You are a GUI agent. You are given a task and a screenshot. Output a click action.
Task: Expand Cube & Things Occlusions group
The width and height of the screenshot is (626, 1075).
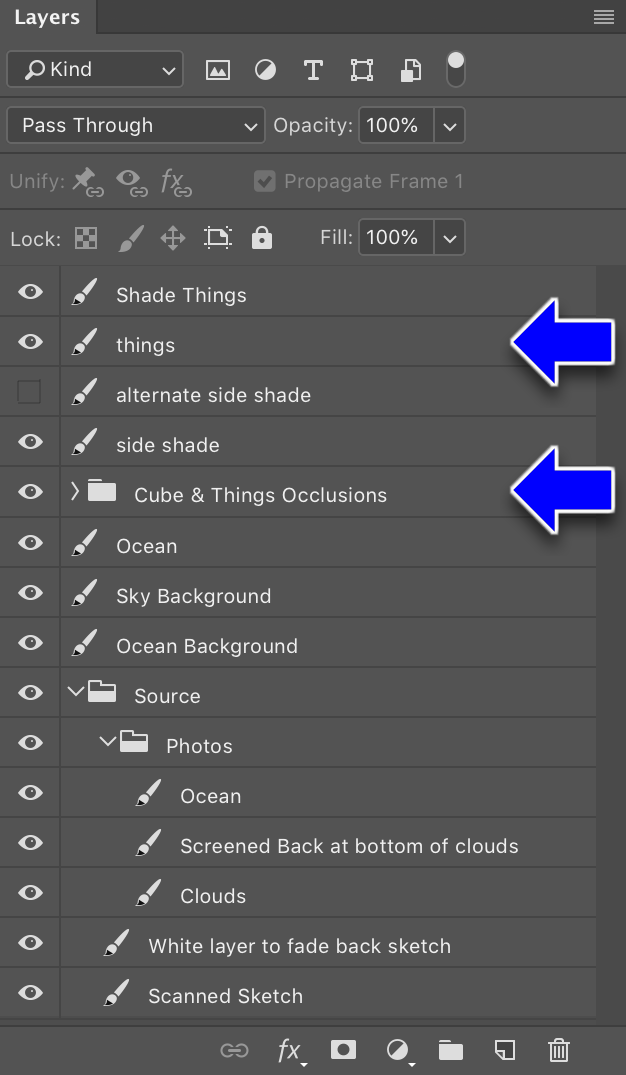point(75,492)
